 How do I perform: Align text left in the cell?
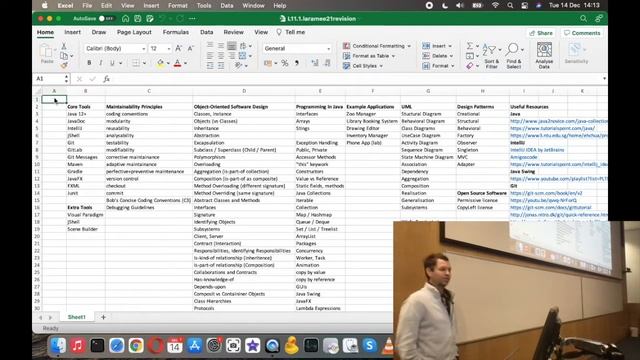pyautogui.click(x=210, y=56)
